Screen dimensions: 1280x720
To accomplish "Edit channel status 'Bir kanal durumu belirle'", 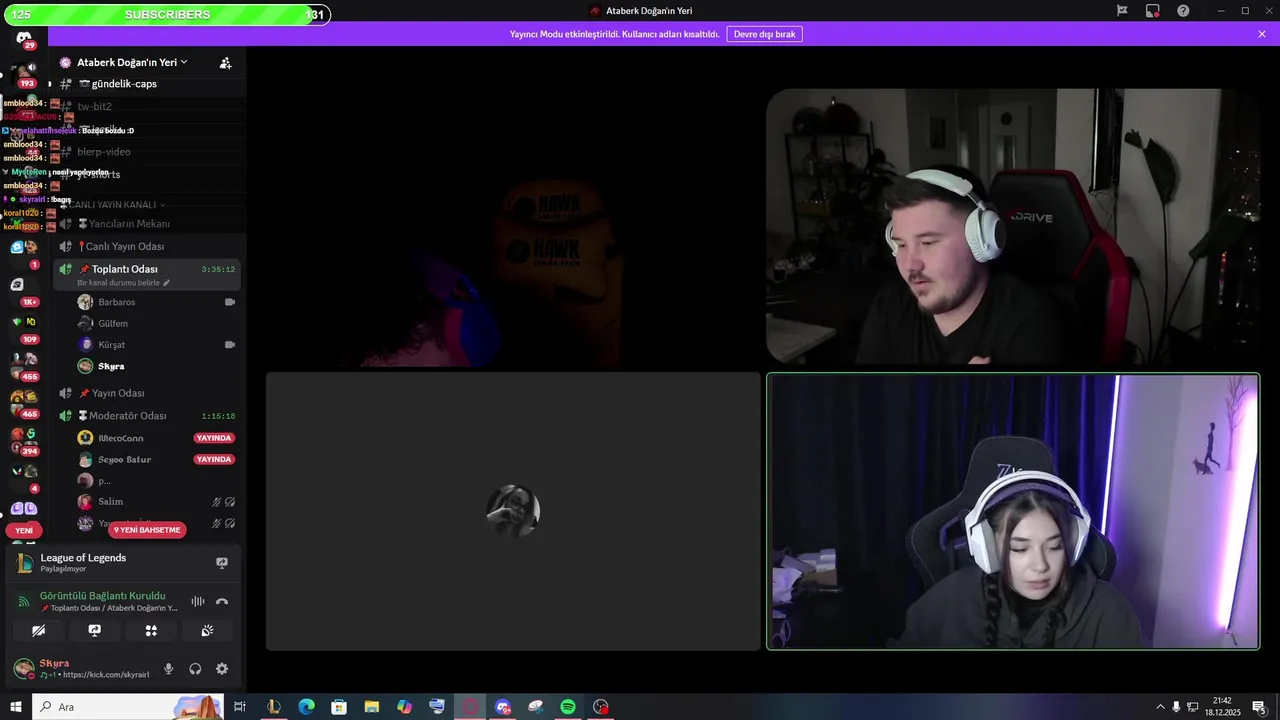I will click(123, 283).
